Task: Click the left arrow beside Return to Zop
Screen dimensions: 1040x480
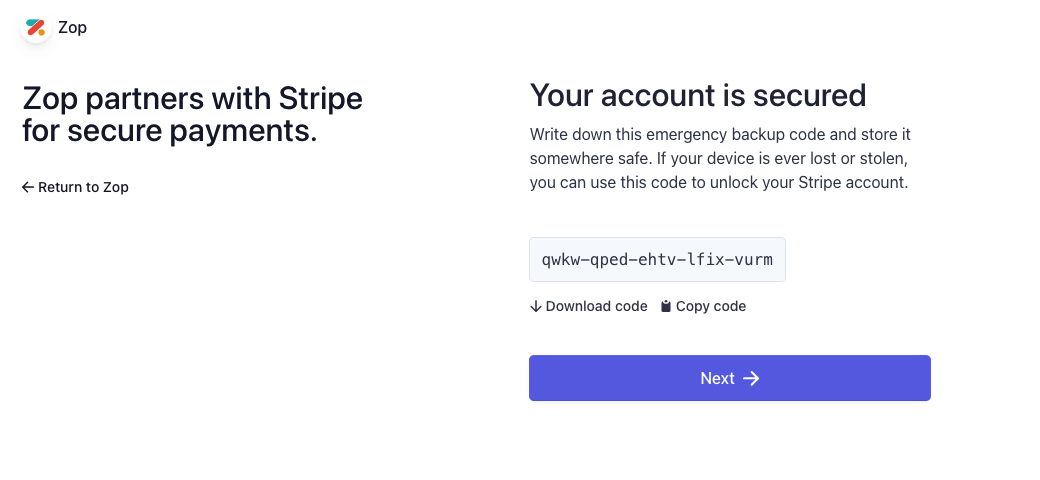Action: click(27, 187)
